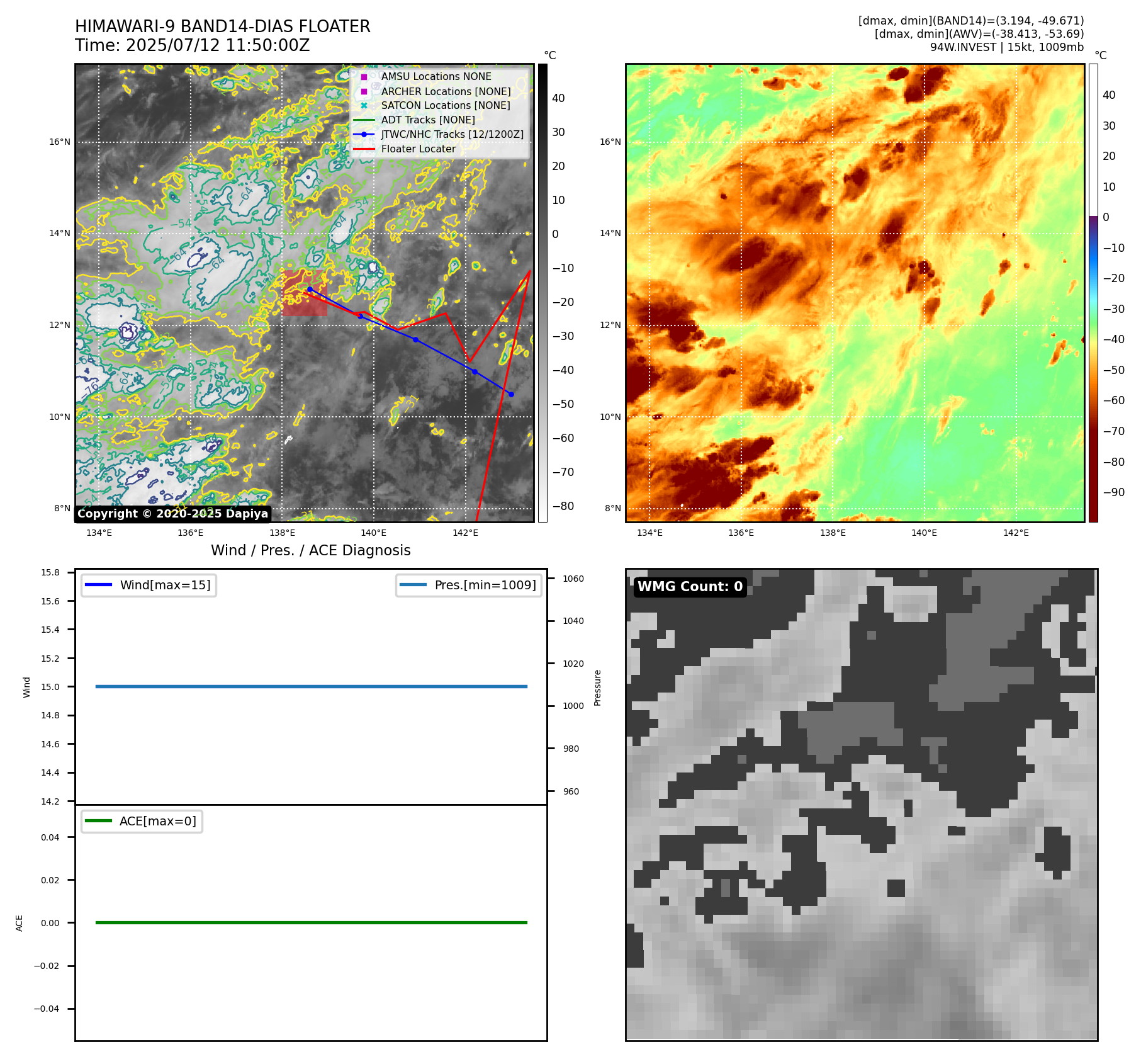Click the 138°E longitude label on the left map

click(x=282, y=533)
